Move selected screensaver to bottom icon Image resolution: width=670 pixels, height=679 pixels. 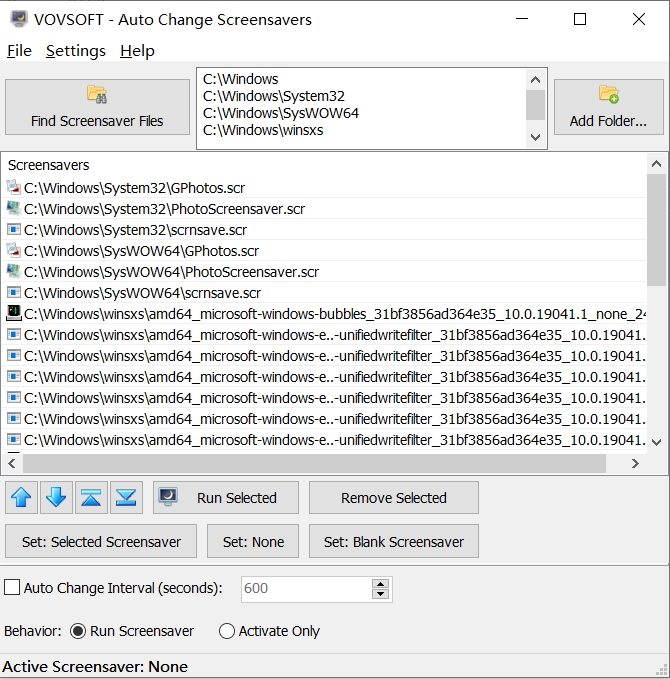[126, 498]
